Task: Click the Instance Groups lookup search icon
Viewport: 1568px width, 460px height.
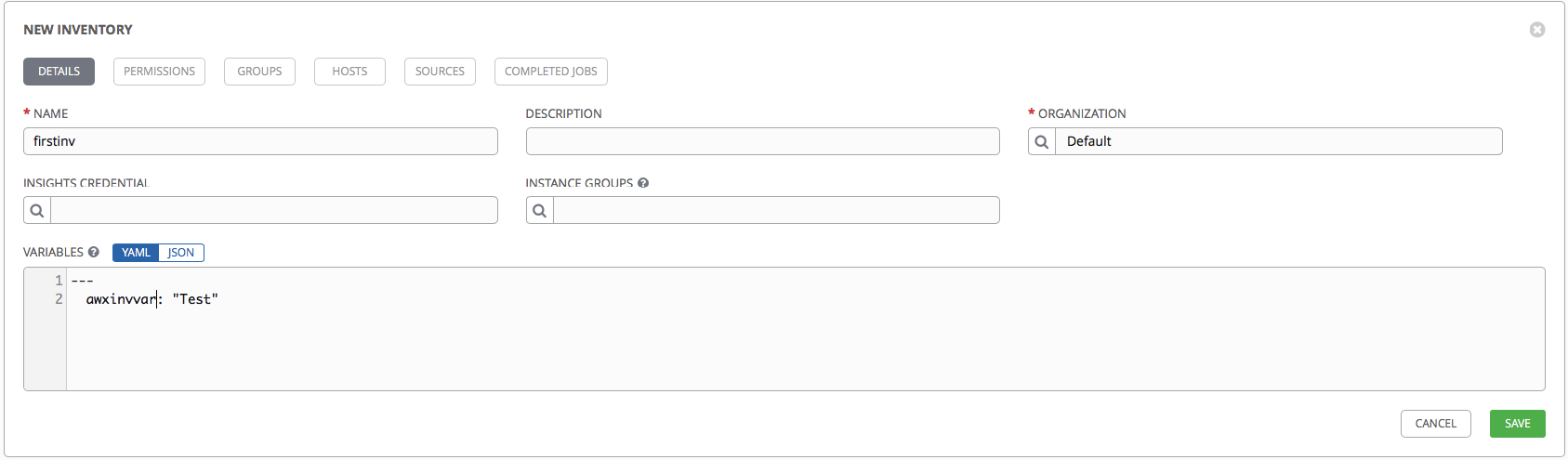Action: click(x=540, y=211)
